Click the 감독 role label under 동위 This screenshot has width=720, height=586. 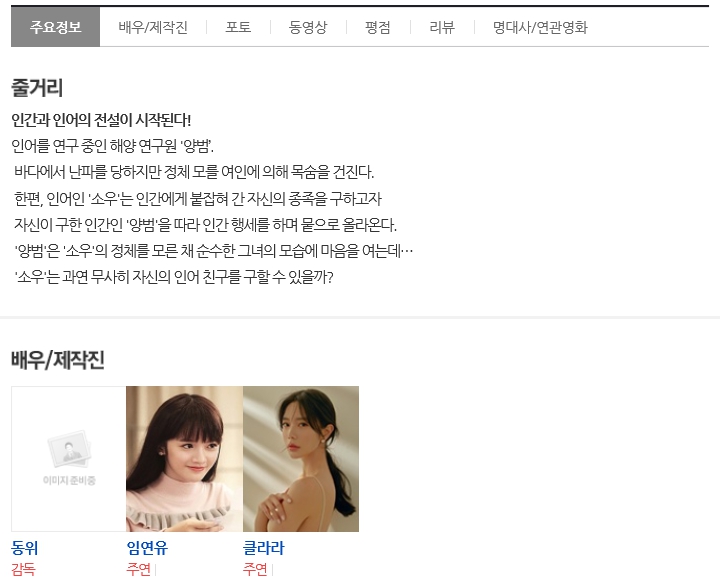pyautogui.click(x=23, y=569)
